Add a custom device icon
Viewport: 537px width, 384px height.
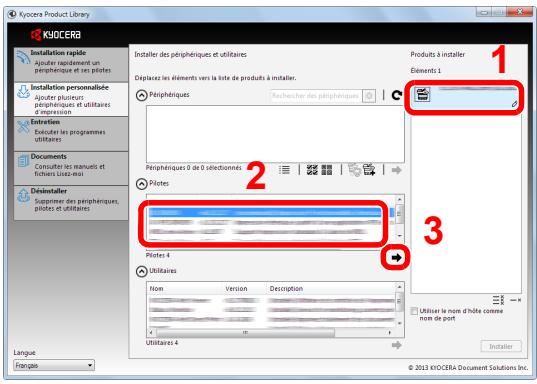click(369, 170)
